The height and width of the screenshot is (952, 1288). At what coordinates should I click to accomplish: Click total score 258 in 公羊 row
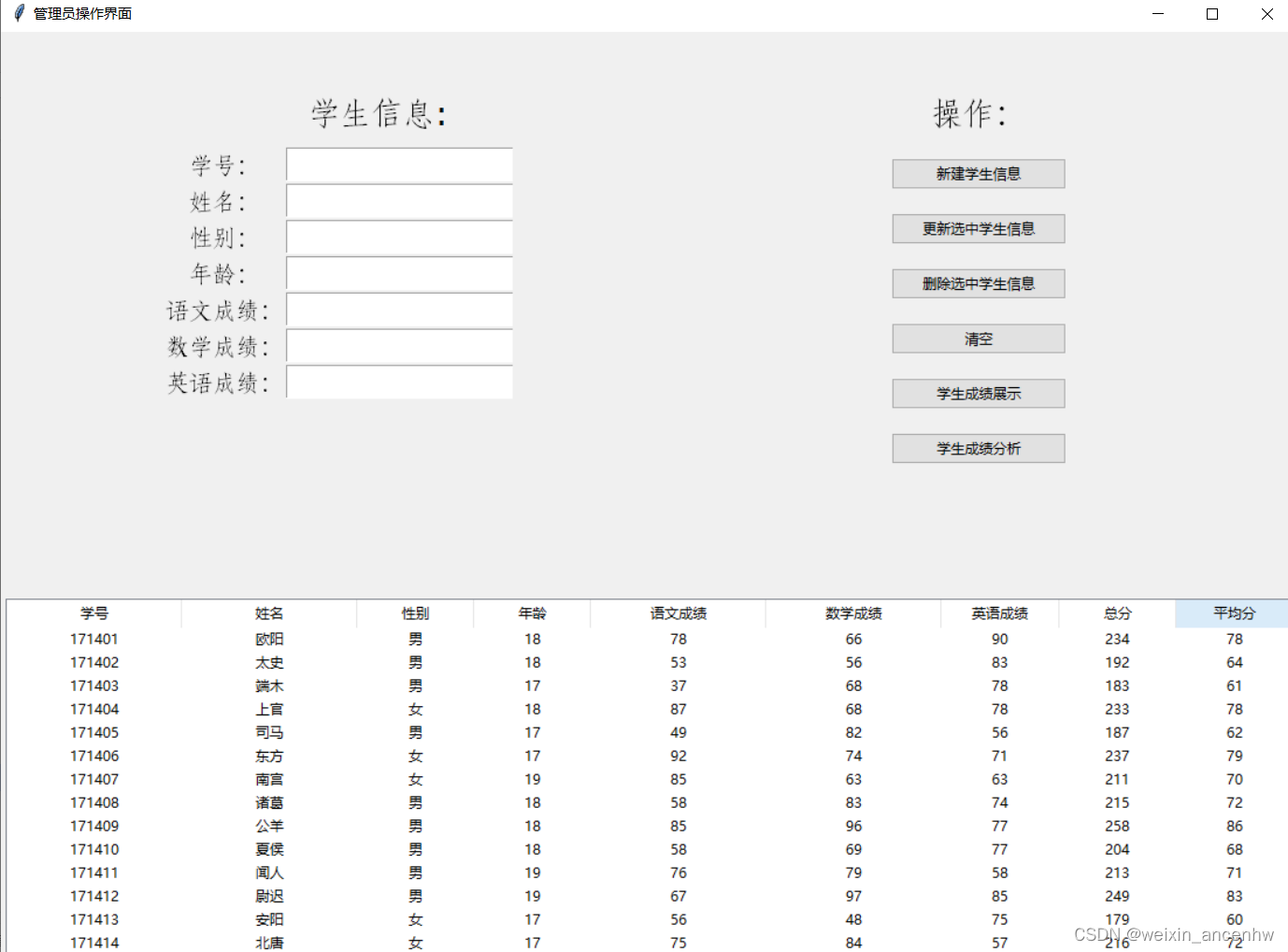[x=1117, y=827]
